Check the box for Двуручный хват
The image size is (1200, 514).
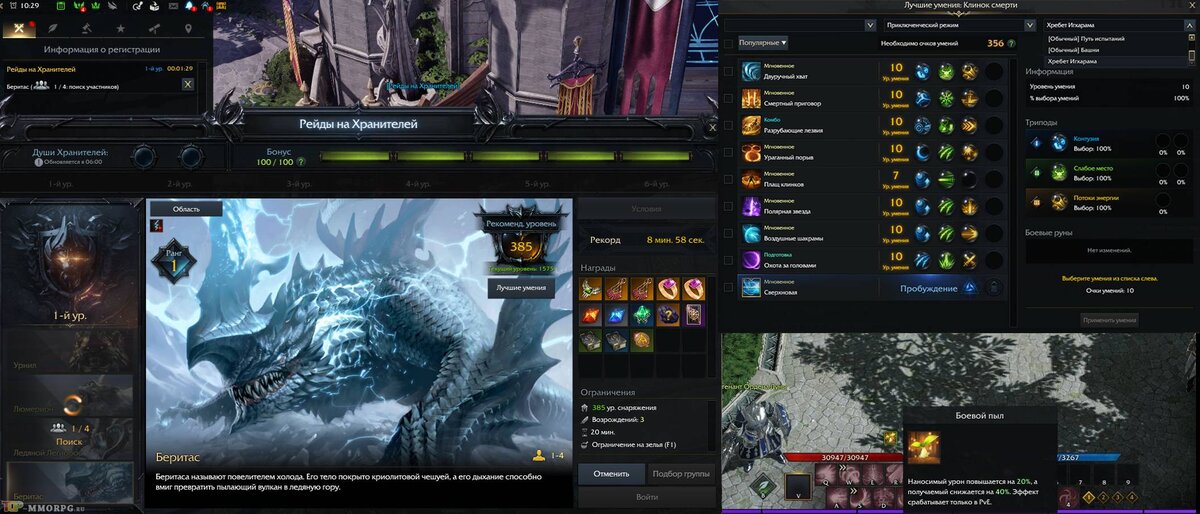[728, 72]
